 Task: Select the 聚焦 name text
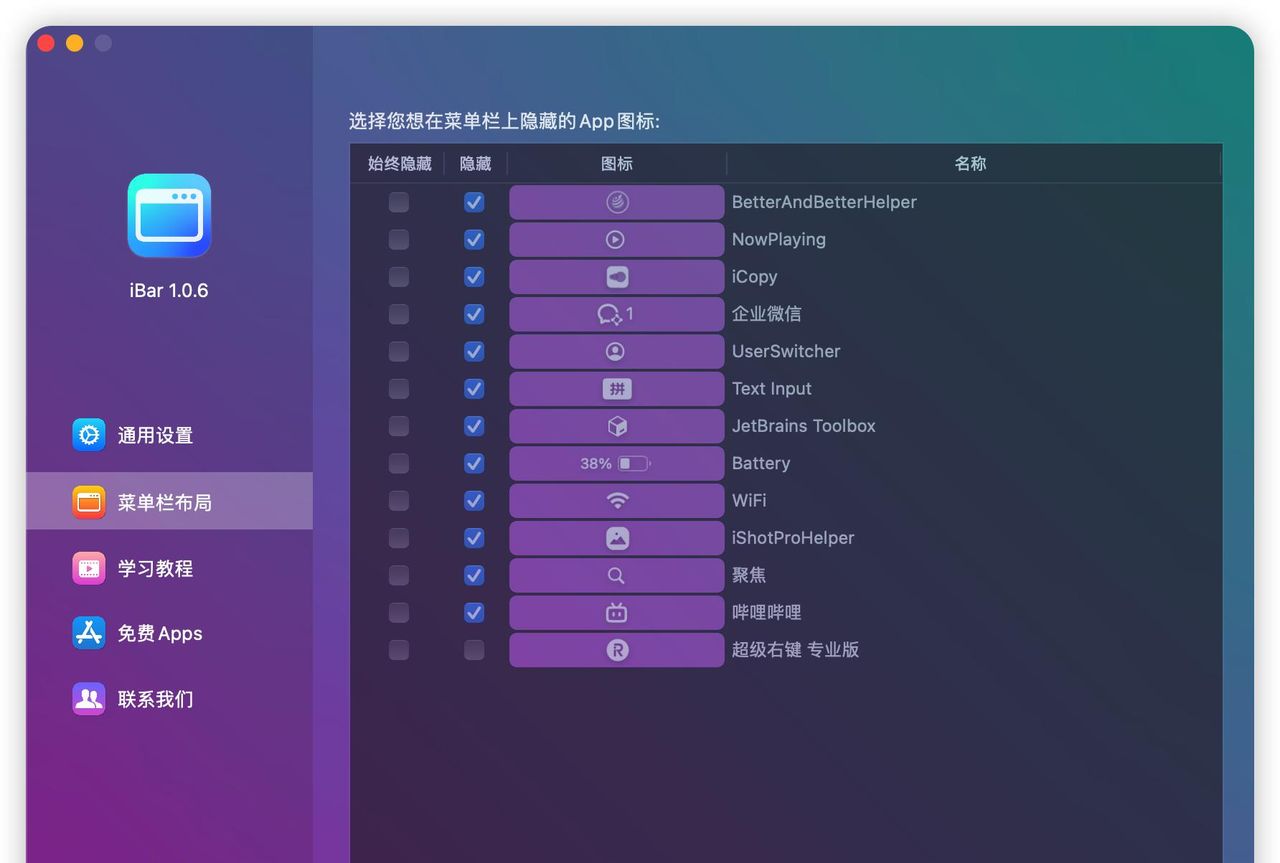(749, 576)
